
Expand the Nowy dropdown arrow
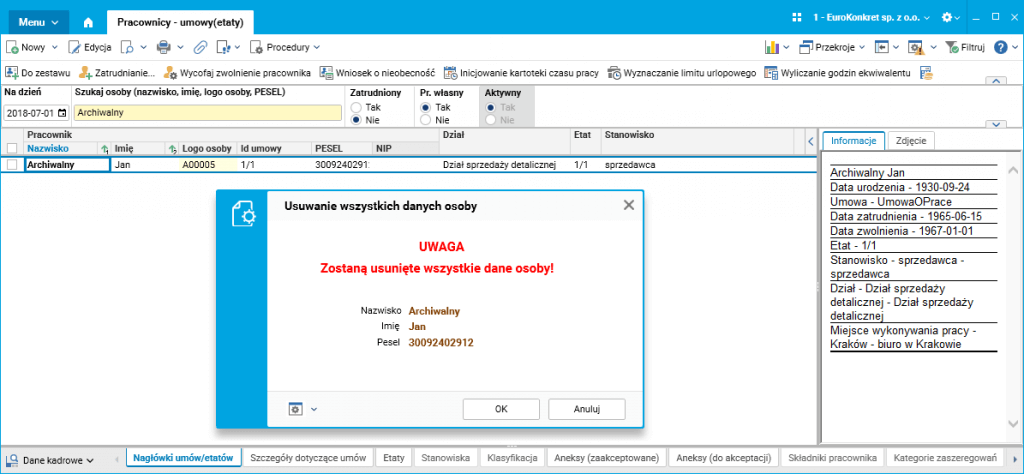pyautogui.click(x=55, y=47)
